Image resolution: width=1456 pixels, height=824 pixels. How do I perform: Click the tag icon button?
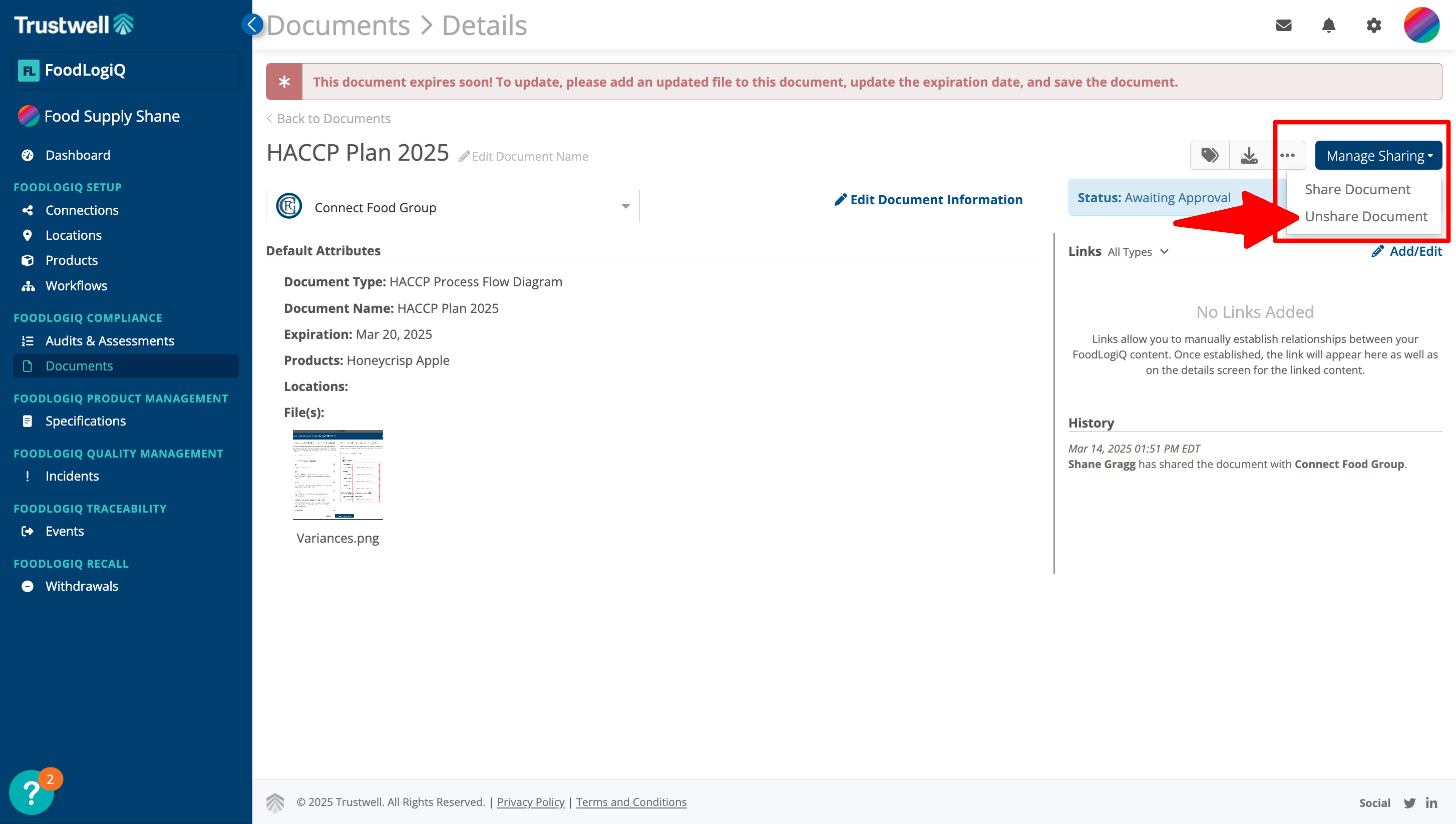coord(1209,155)
